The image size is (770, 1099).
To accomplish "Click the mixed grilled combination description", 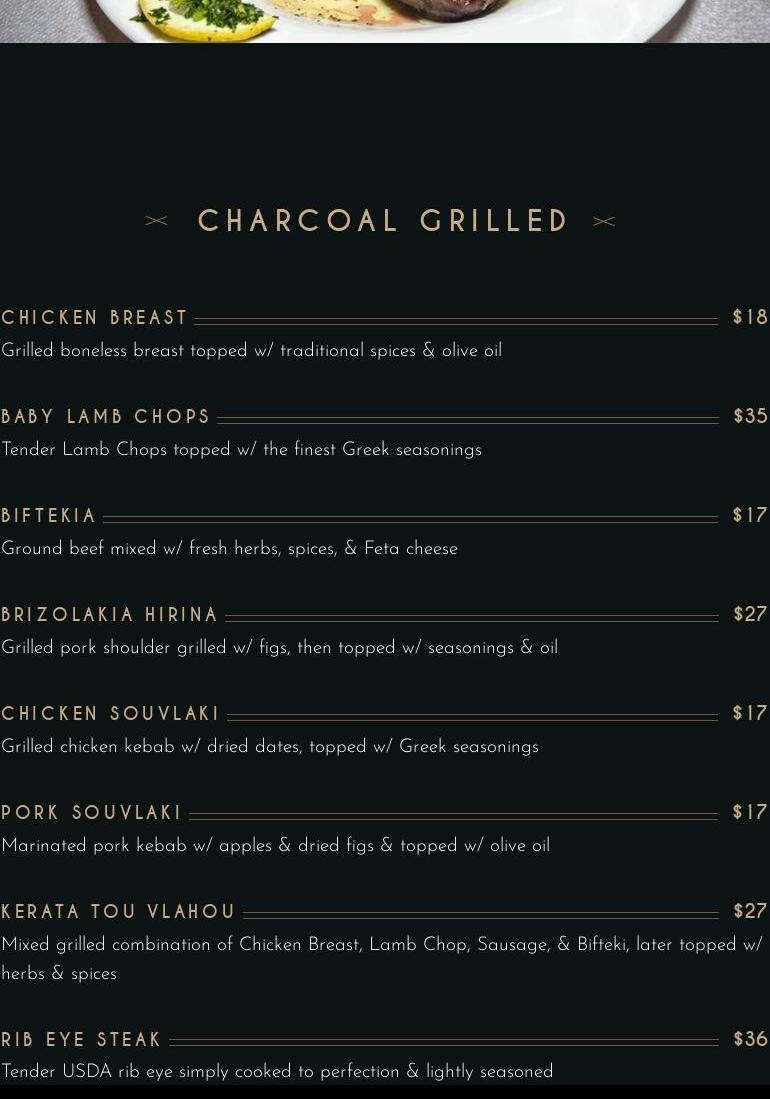I will point(382,945).
